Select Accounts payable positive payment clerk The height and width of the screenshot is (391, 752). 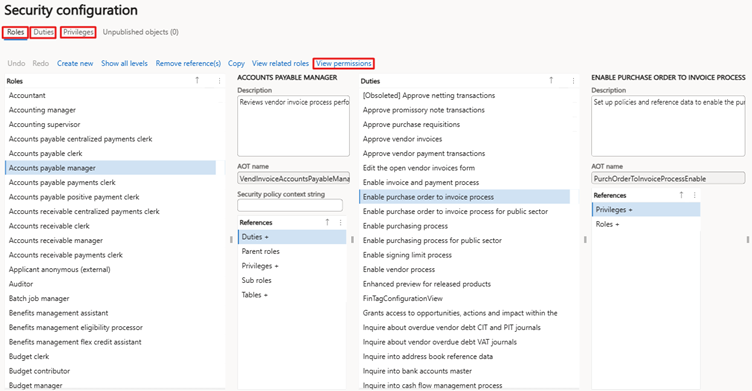pyautogui.click(x=110, y=197)
